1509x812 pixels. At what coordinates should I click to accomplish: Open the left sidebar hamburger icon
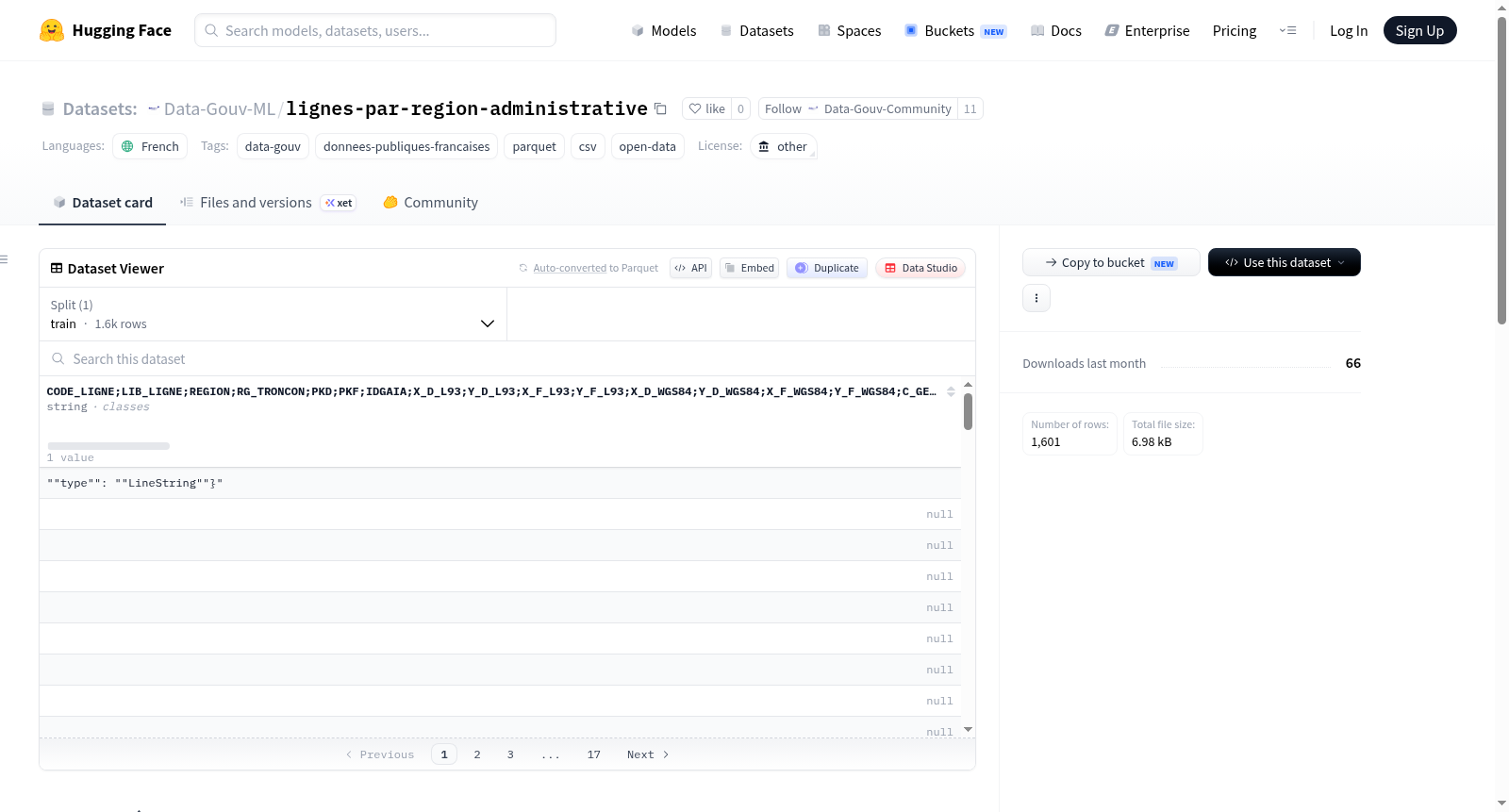[4, 259]
